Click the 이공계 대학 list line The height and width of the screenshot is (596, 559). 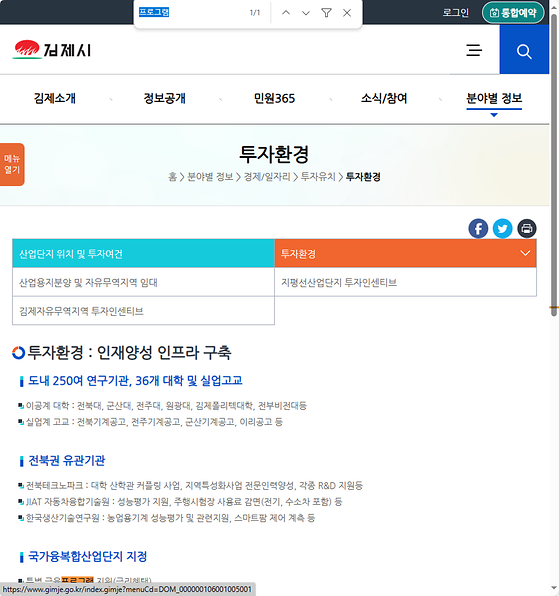166,406
